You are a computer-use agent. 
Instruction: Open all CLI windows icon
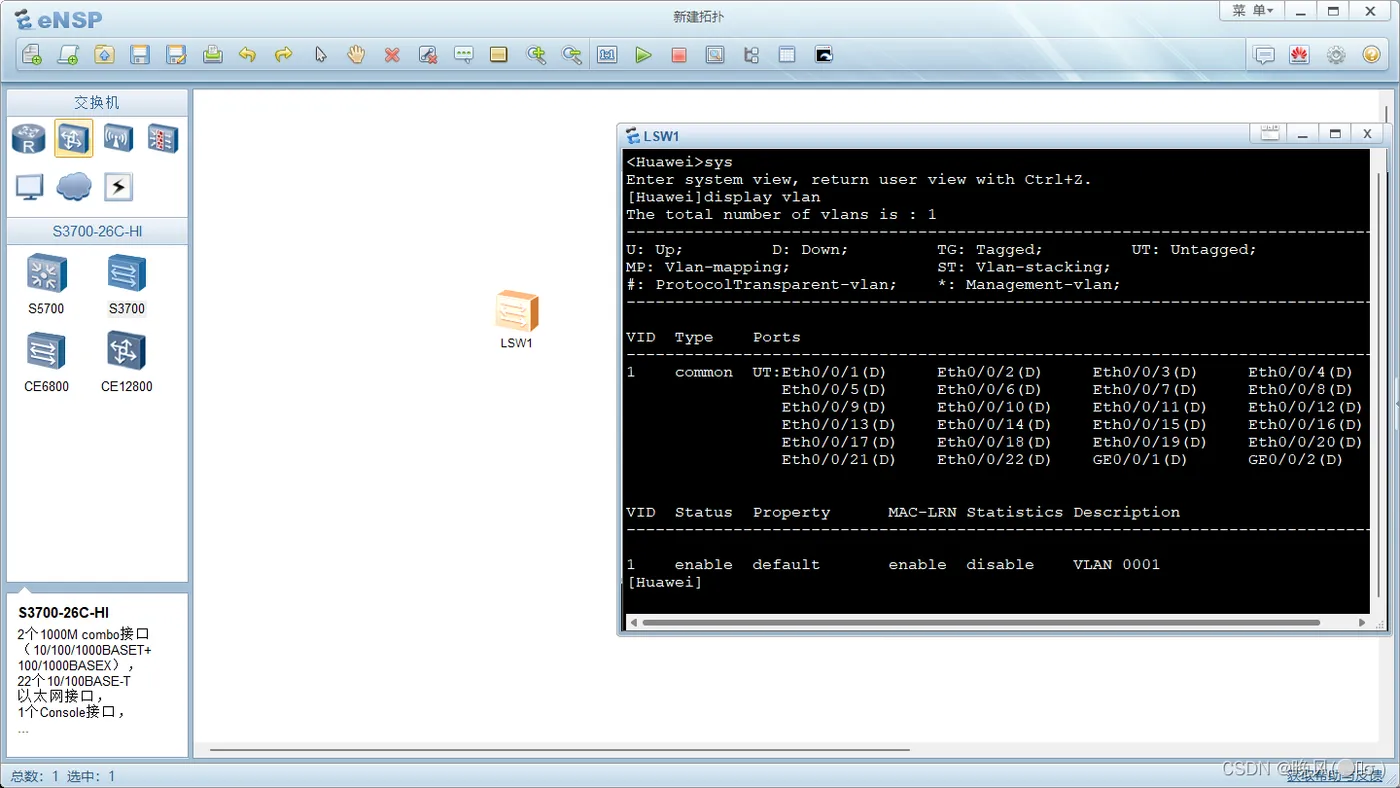click(x=823, y=55)
